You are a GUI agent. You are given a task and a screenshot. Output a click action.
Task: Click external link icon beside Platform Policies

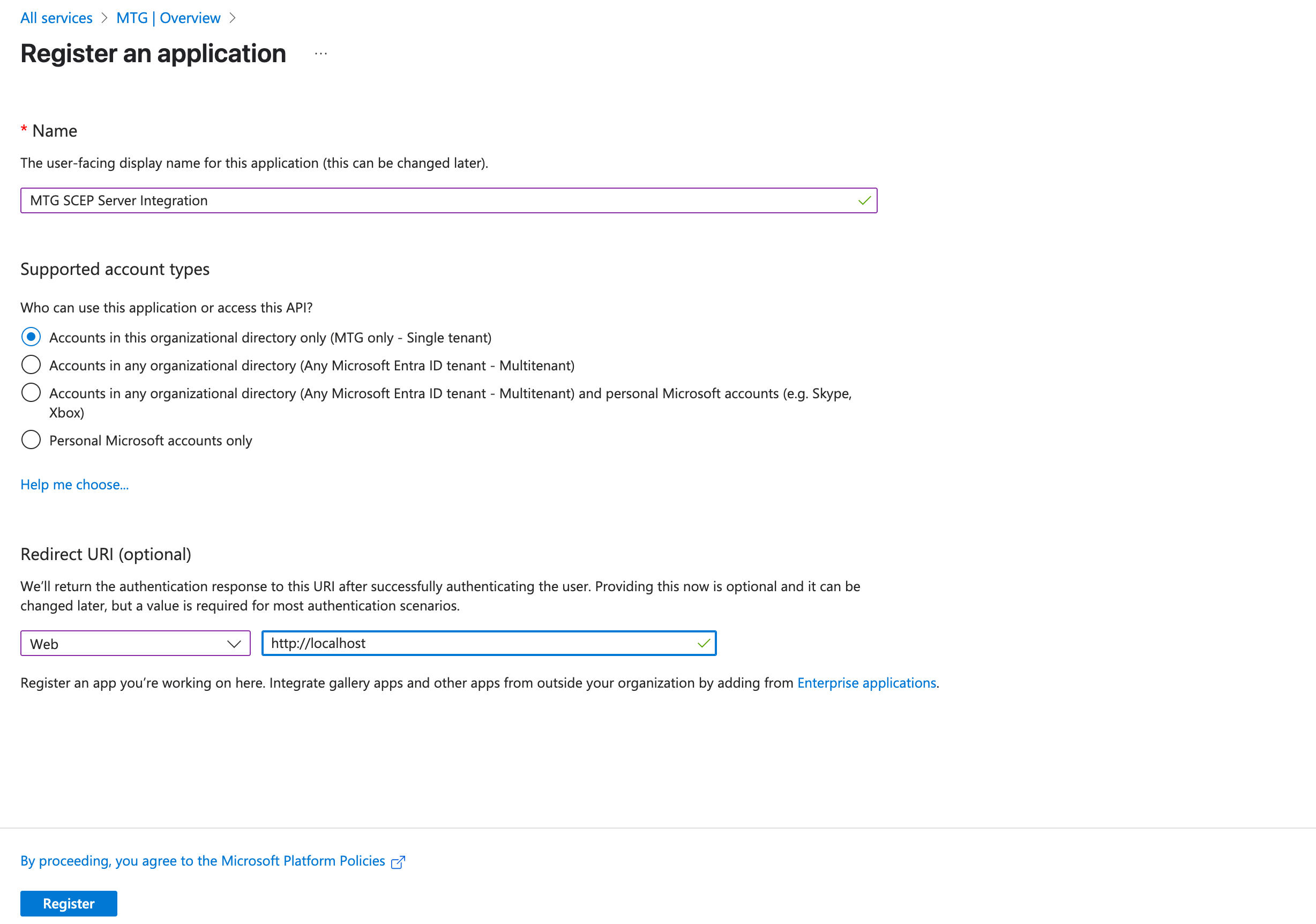[398, 862]
